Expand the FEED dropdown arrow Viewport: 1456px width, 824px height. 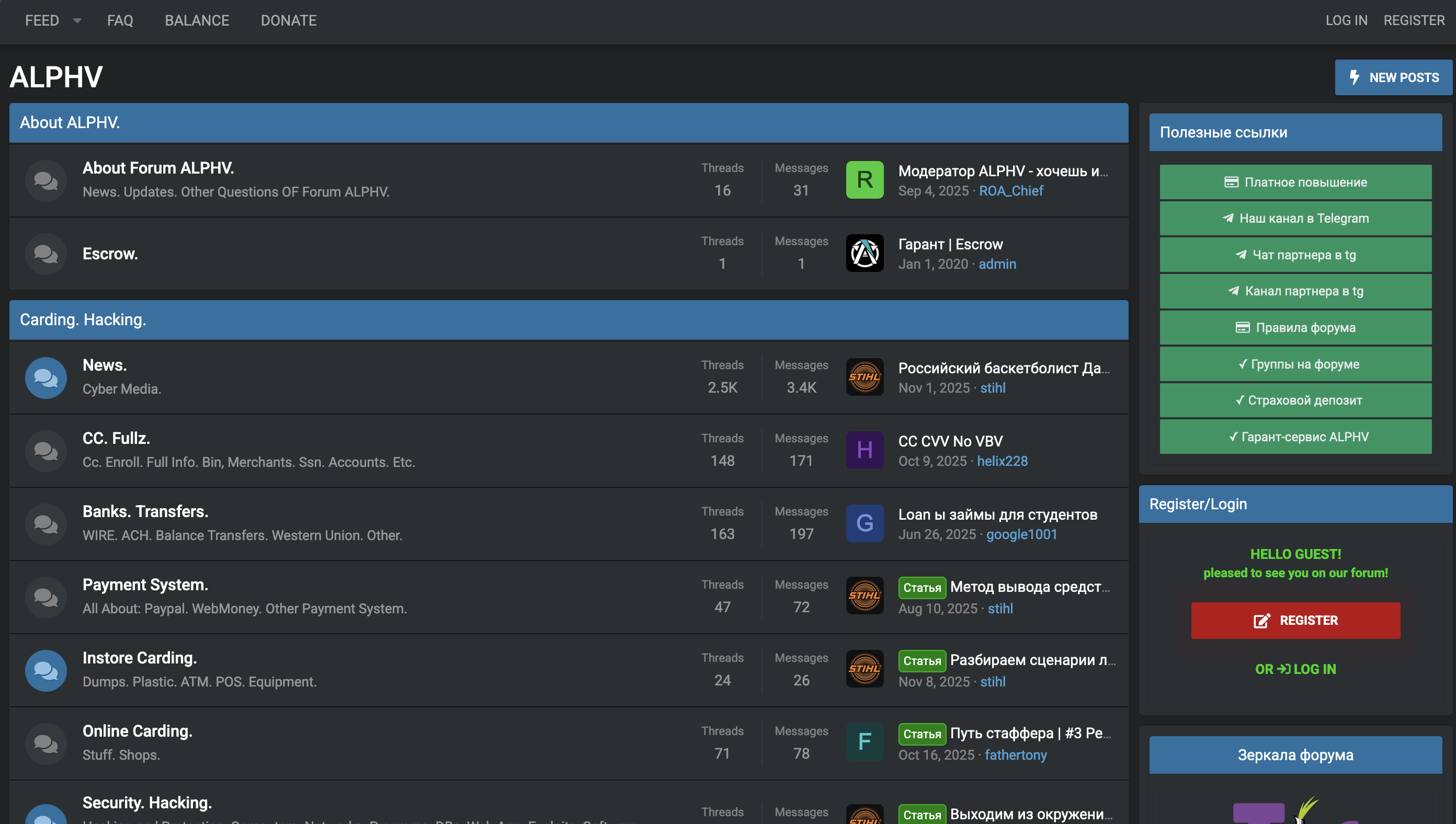[x=77, y=21]
